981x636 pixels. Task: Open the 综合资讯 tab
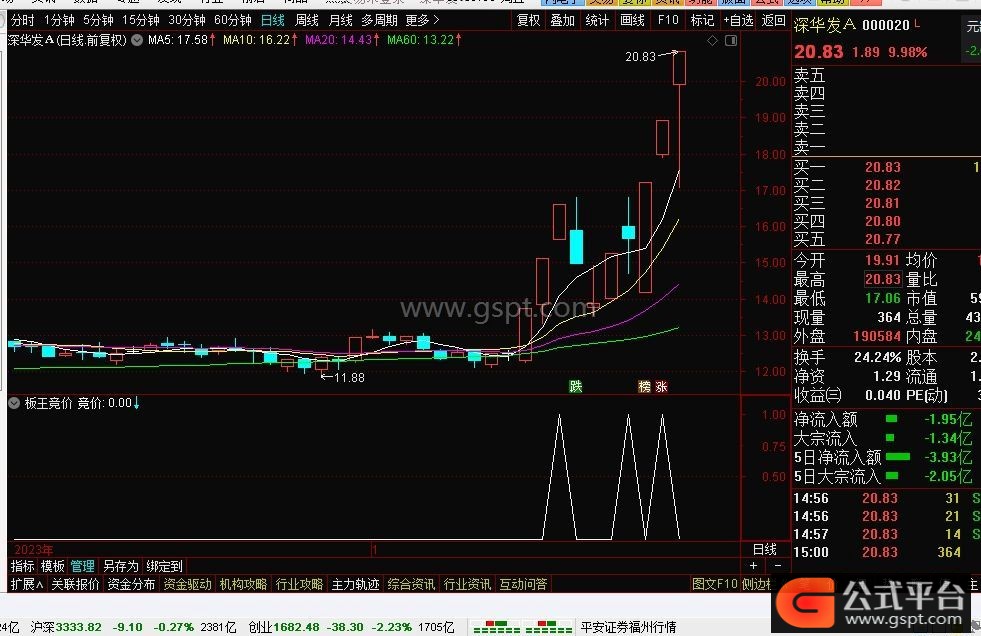(411, 584)
